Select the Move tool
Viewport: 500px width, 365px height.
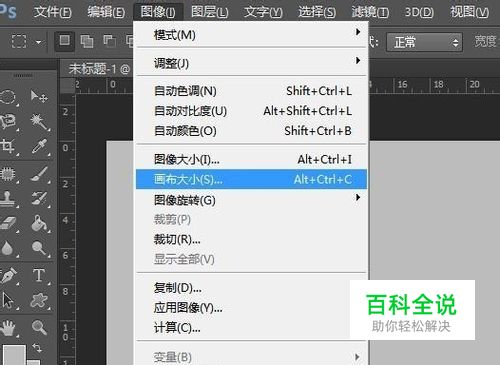click(x=39, y=96)
